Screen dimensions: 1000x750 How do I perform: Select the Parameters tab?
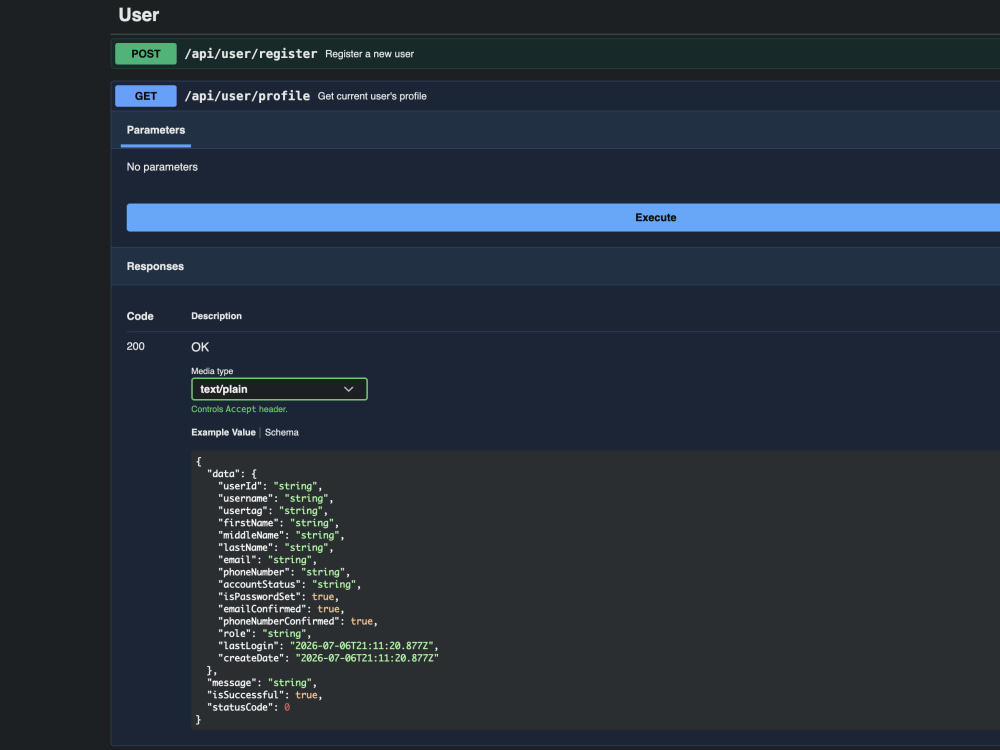point(156,130)
